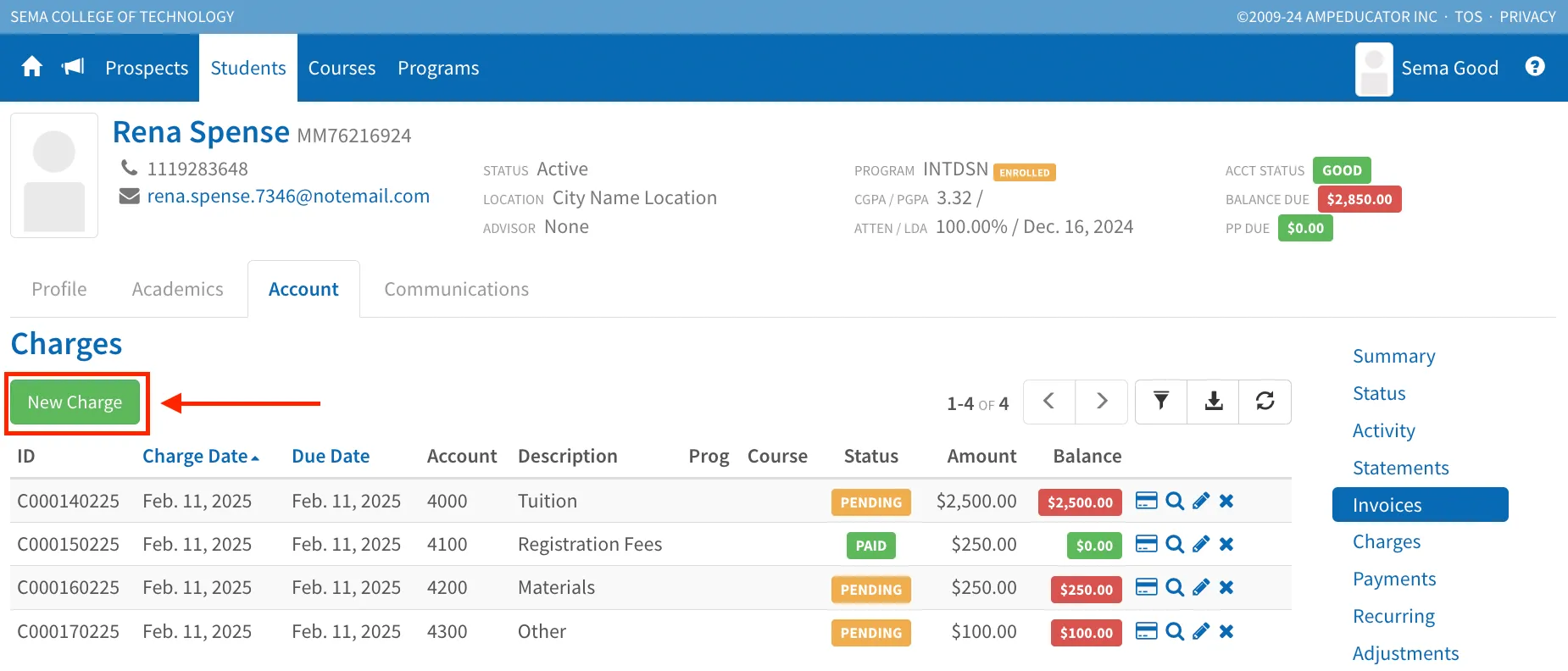Go to next page of charges
This screenshot has width=1568, height=671.
point(1101,402)
